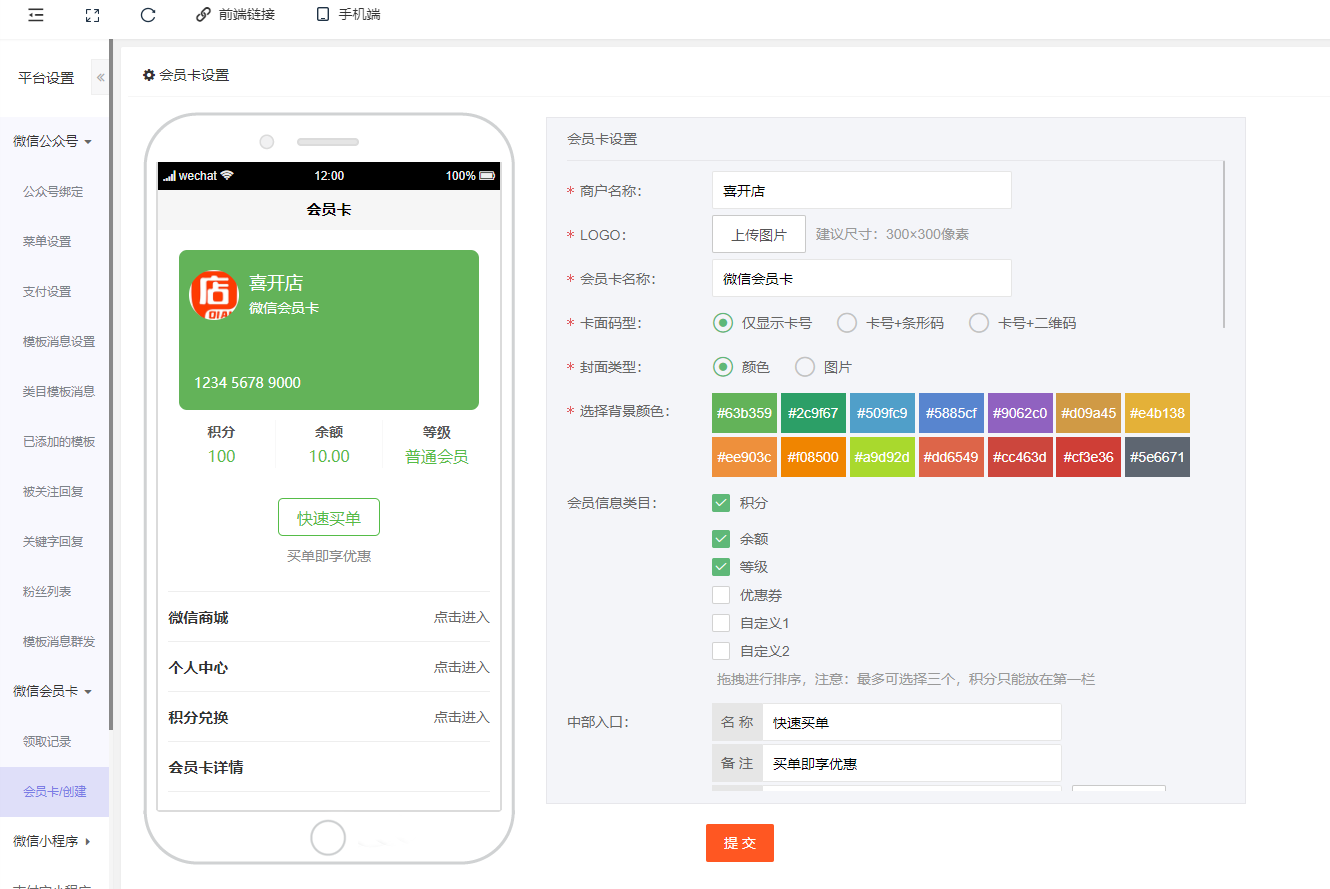
Task: Pick background color #9062c0
Action: click(1020, 413)
